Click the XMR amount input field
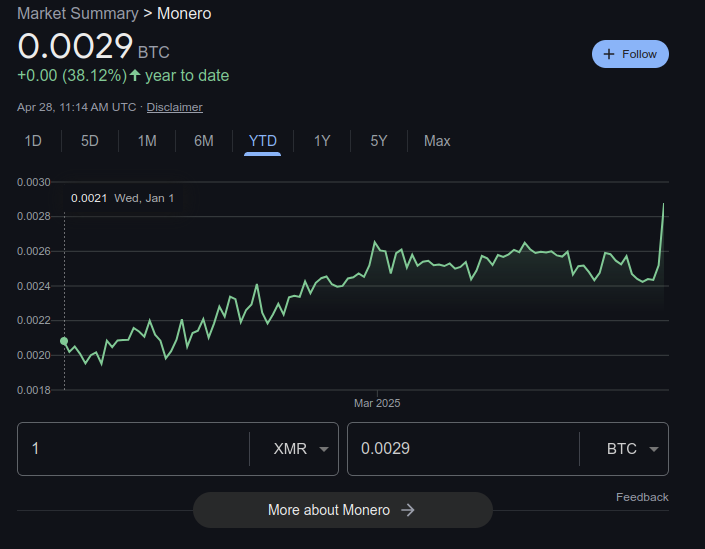The image size is (705, 549). point(133,449)
